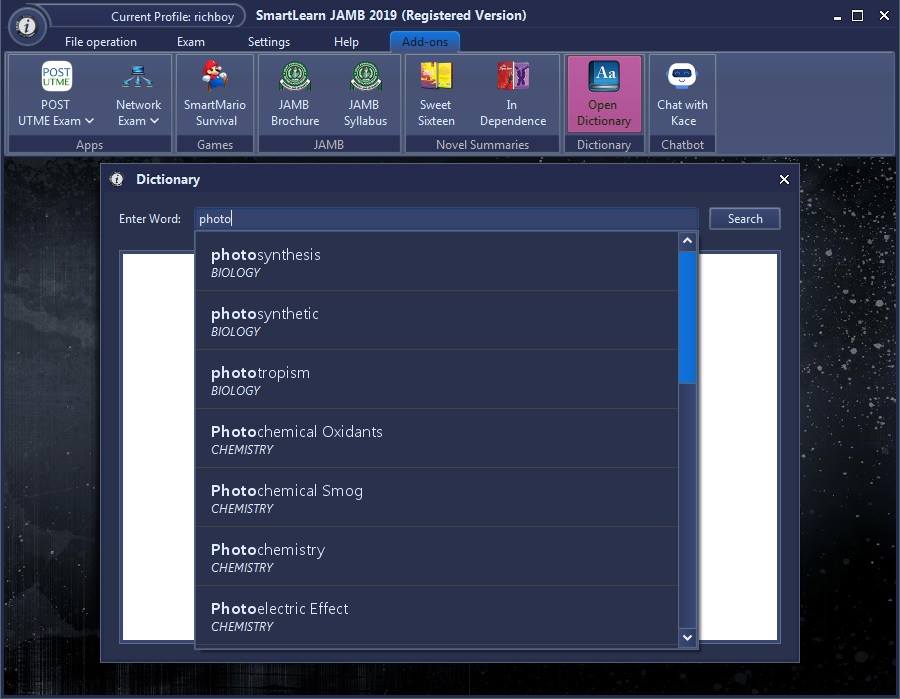Open the File operation menu
900x699 pixels.
tap(100, 42)
